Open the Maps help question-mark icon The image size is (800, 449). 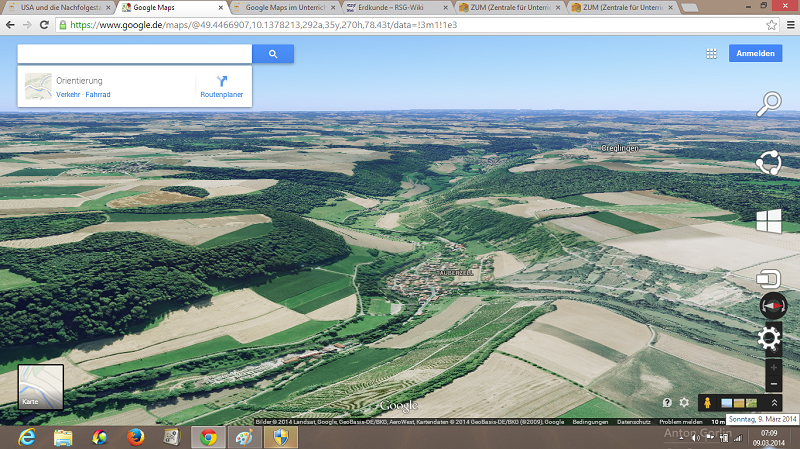pyautogui.click(x=667, y=403)
